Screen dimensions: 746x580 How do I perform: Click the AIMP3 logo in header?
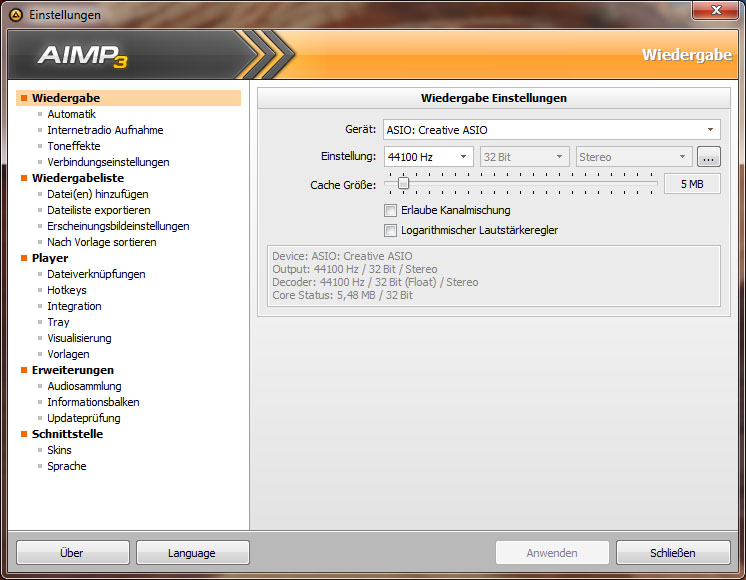[83, 56]
